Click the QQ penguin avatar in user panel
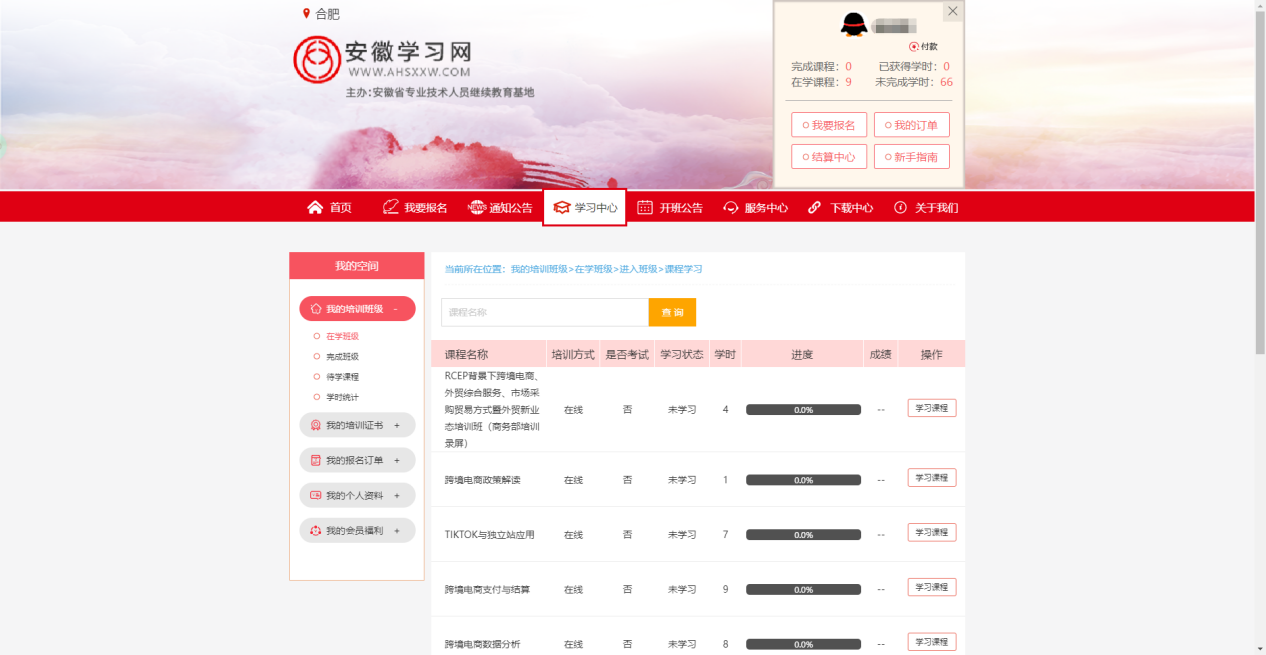1266x655 pixels. pos(854,25)
